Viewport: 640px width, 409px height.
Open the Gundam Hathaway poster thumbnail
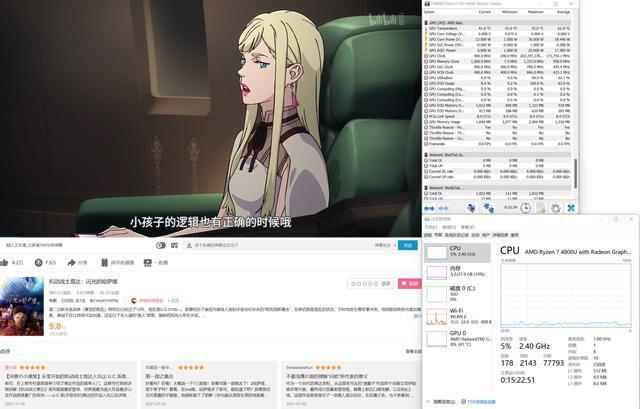click(22, 306)
